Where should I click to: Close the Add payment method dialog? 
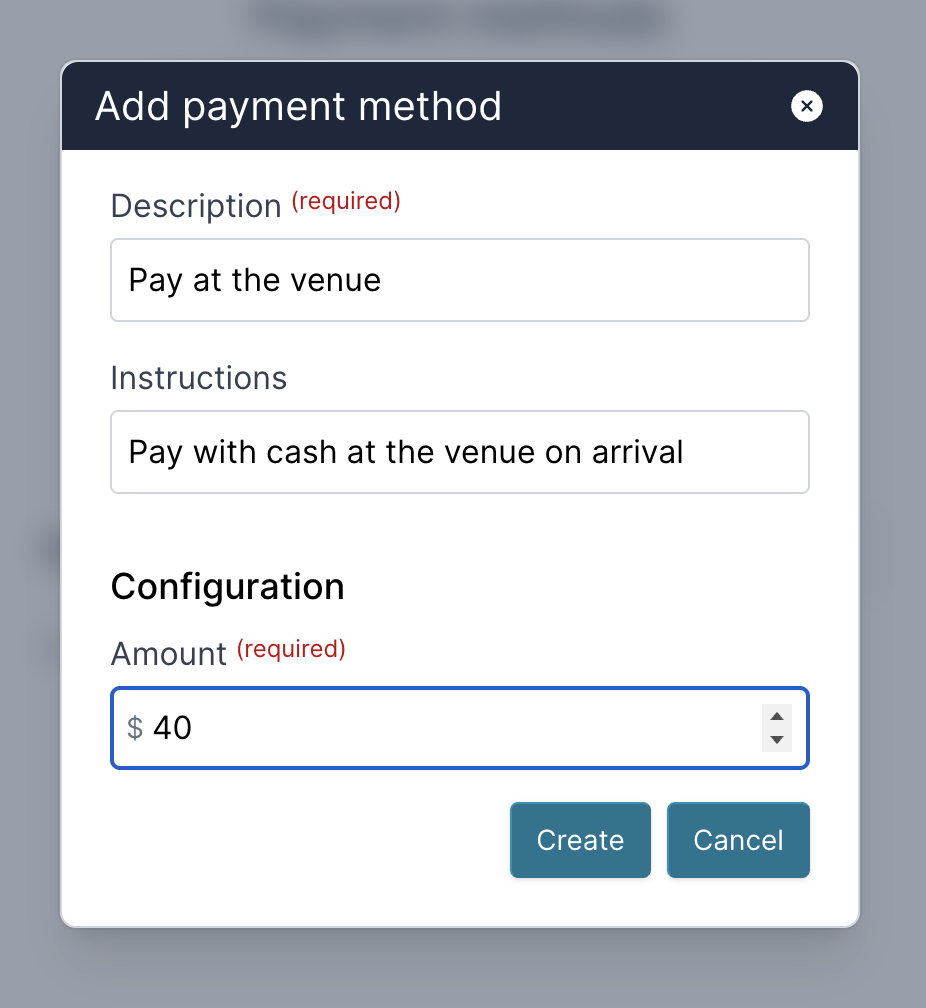pos(806,106)
